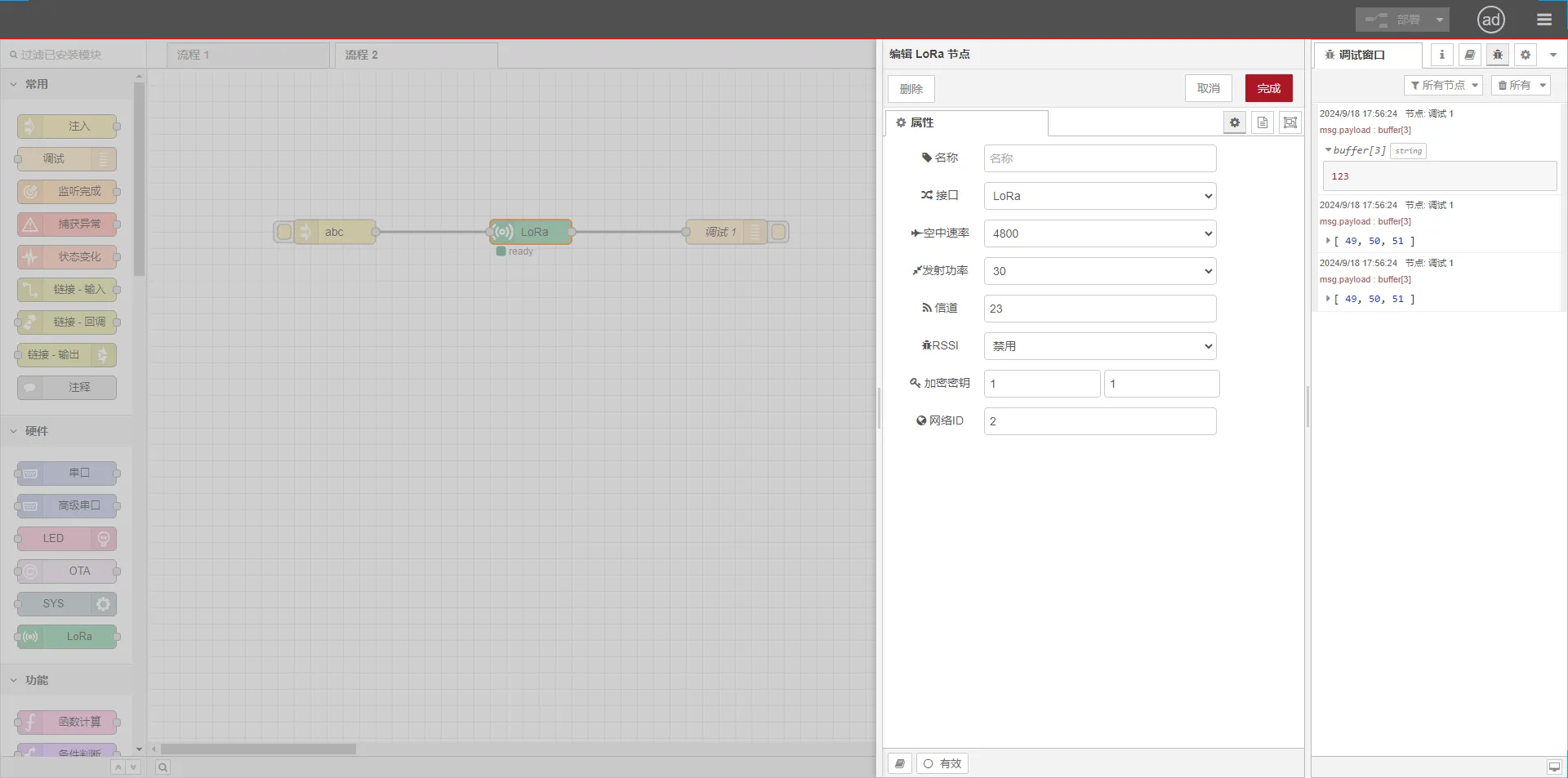Open the 空中速率 4800 dropdown
This screenshot has width=1568, height=778.
point(1099,233)
